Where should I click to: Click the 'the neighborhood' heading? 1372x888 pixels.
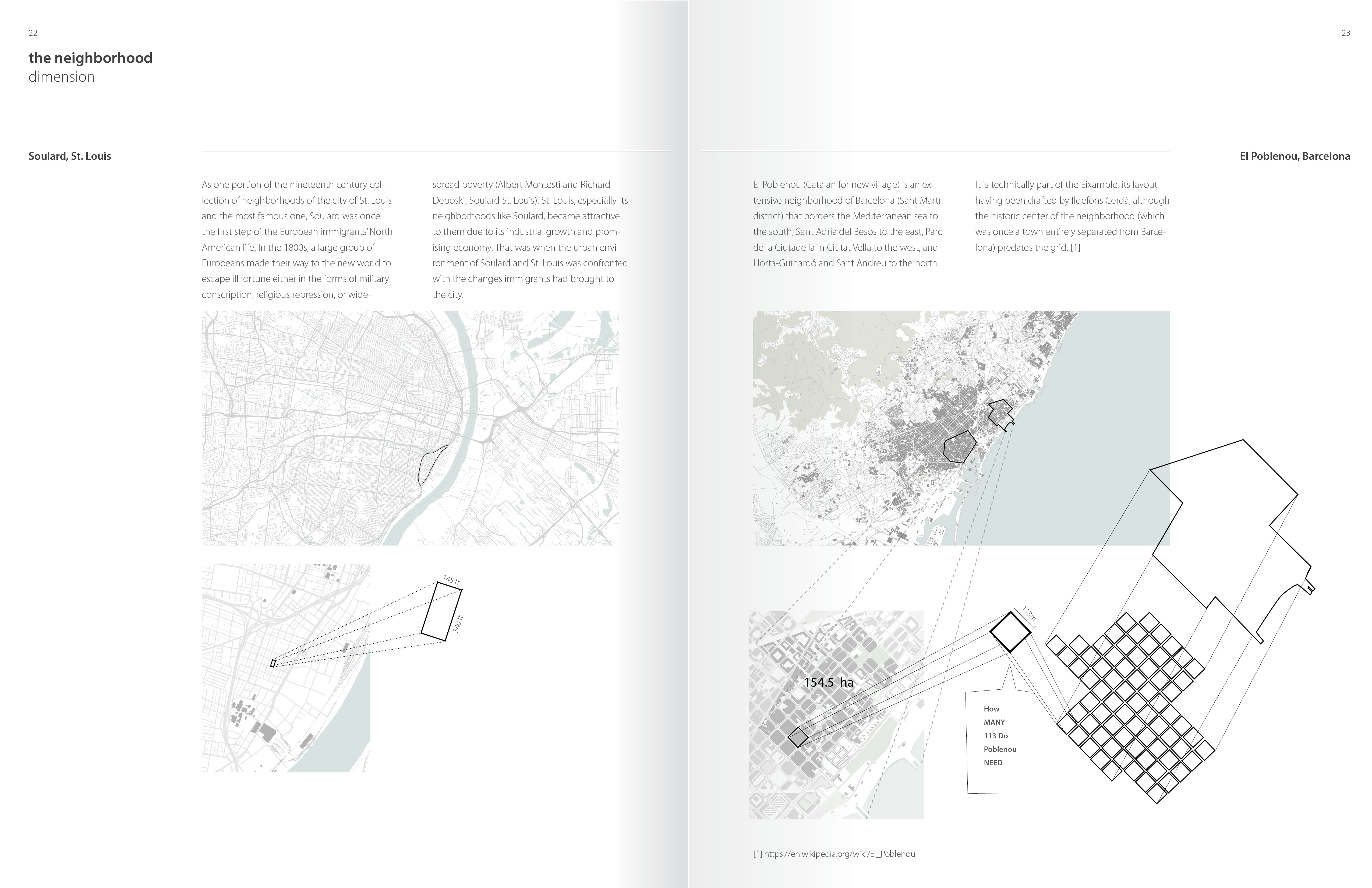[x=90, y=58]
